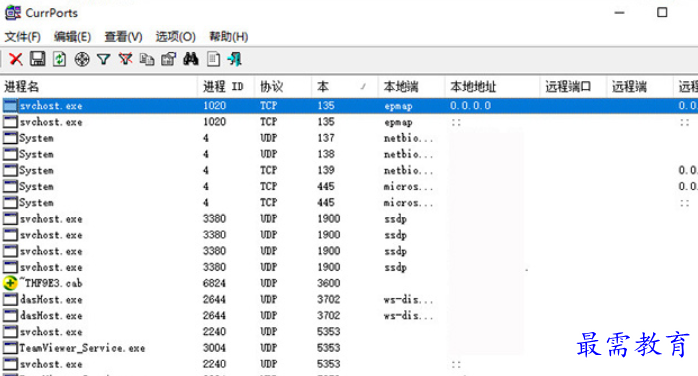Select the TeamViewer_Service.exe row
This screenshot has height=376, width=698.
click(349, 348)
